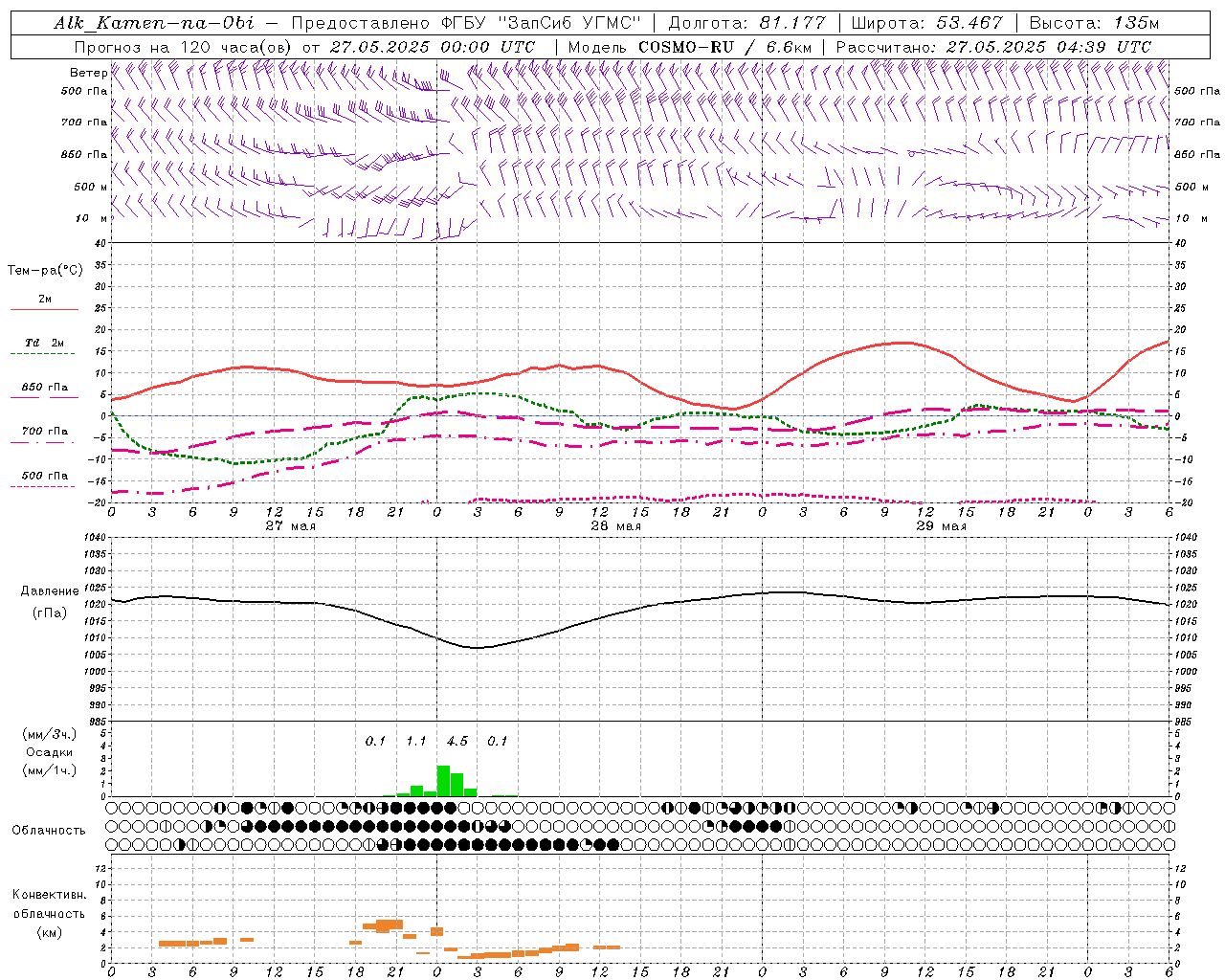Click the 850 гПа entry in temperature legend

click(x=45, y=388)
